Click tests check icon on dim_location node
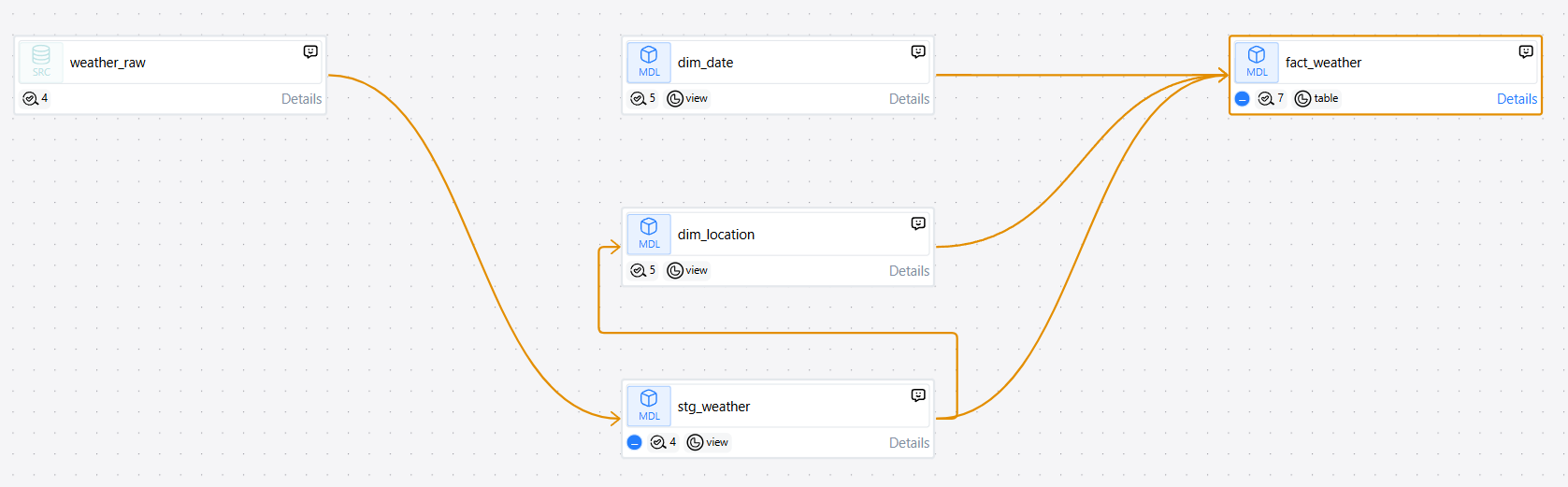This screenshot has height=487, width=1568. (x=638, y=270)
